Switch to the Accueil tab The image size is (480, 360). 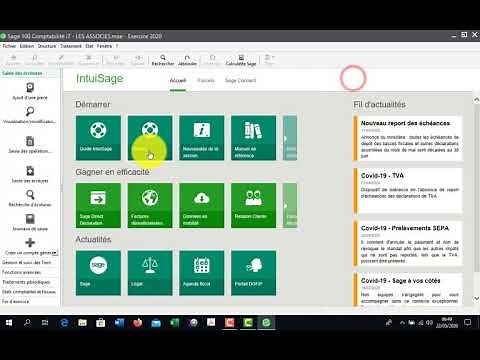178,80
